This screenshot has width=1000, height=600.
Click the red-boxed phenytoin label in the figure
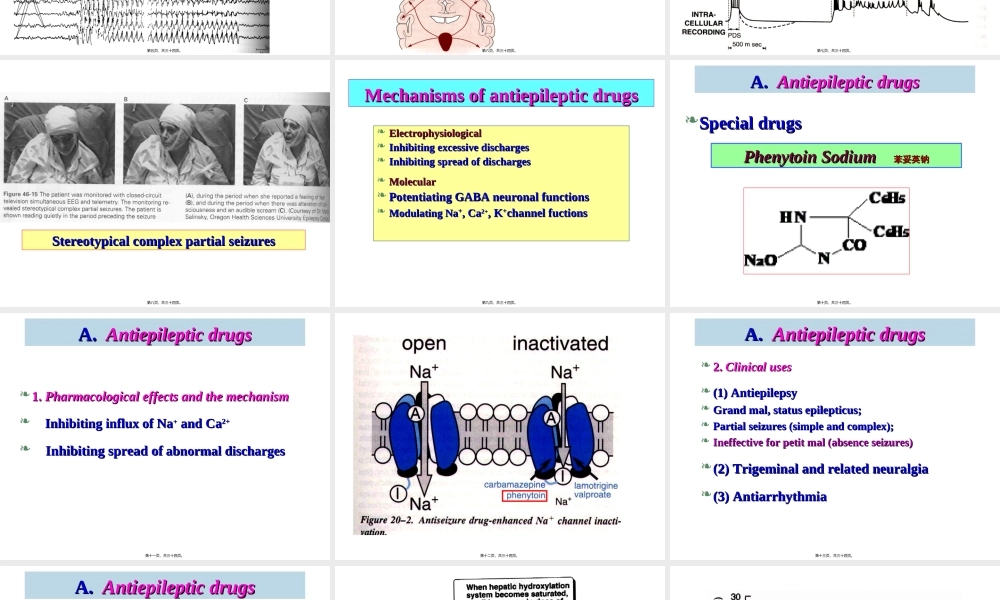[x=525, y=495]
